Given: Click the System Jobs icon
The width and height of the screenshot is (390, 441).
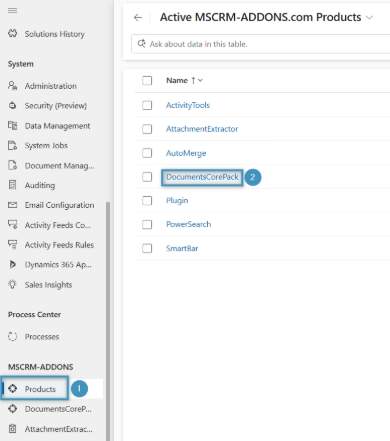Looking at the screenshot, I should tap(12, 145).
